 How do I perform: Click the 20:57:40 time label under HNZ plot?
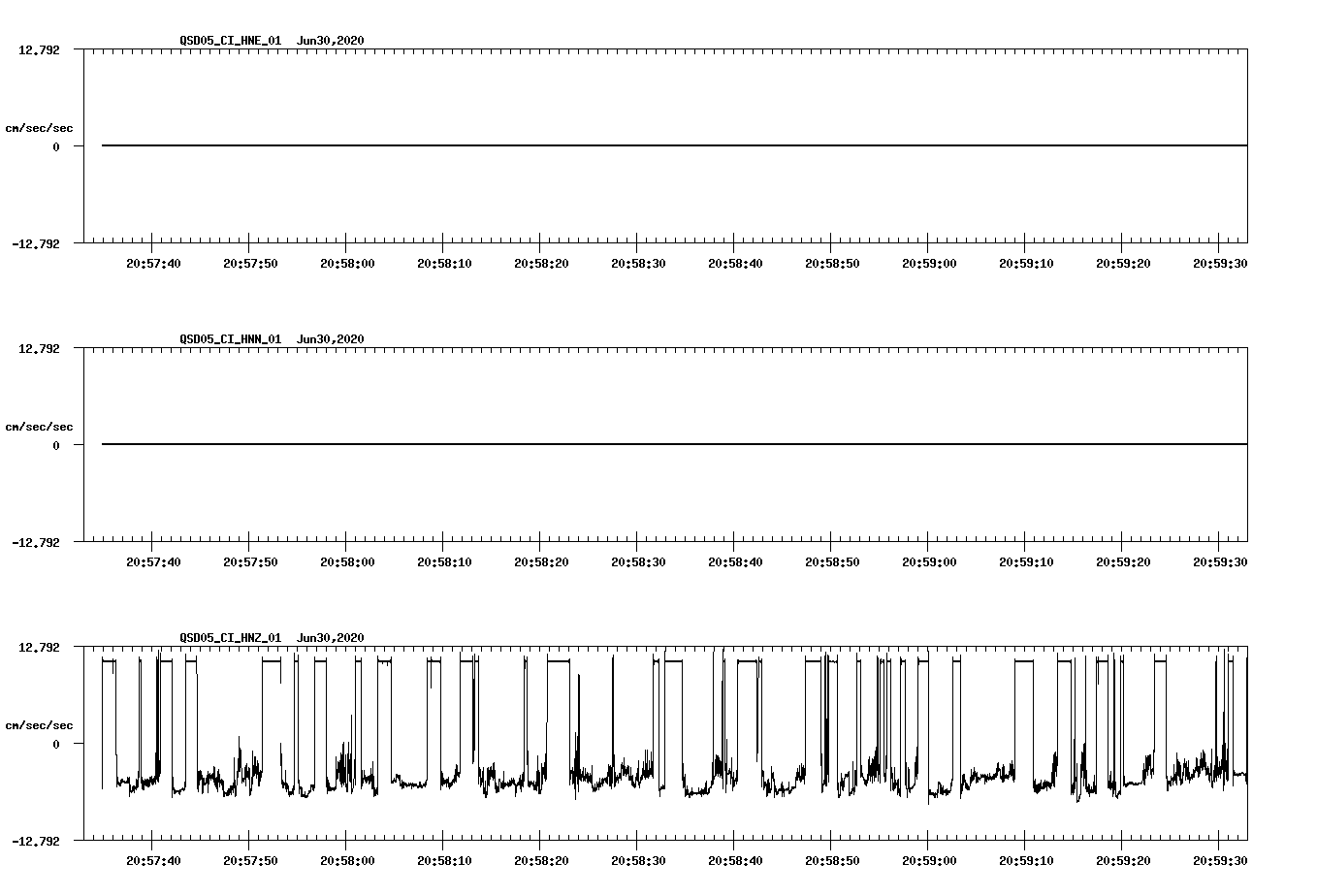tap(153, 861)
